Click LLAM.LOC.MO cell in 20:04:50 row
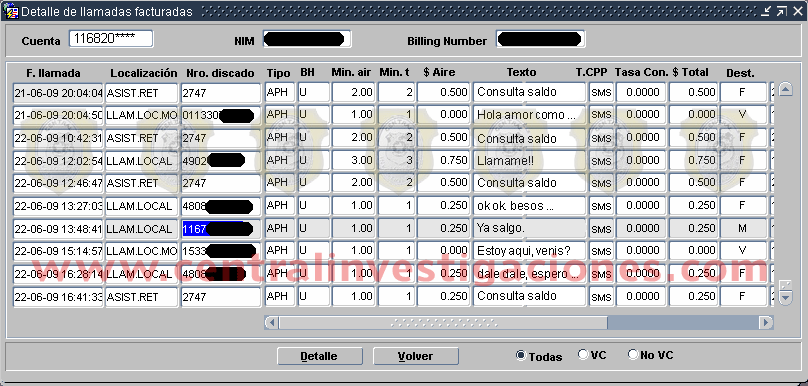 [x=142, y=115]
